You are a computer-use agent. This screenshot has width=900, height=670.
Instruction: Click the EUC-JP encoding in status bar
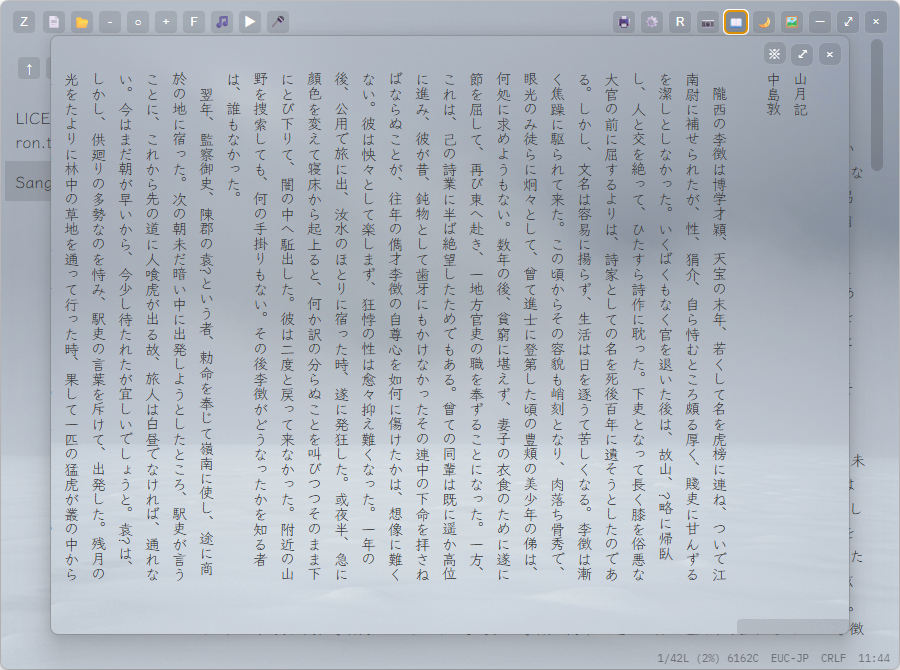(x=790, y=658)
